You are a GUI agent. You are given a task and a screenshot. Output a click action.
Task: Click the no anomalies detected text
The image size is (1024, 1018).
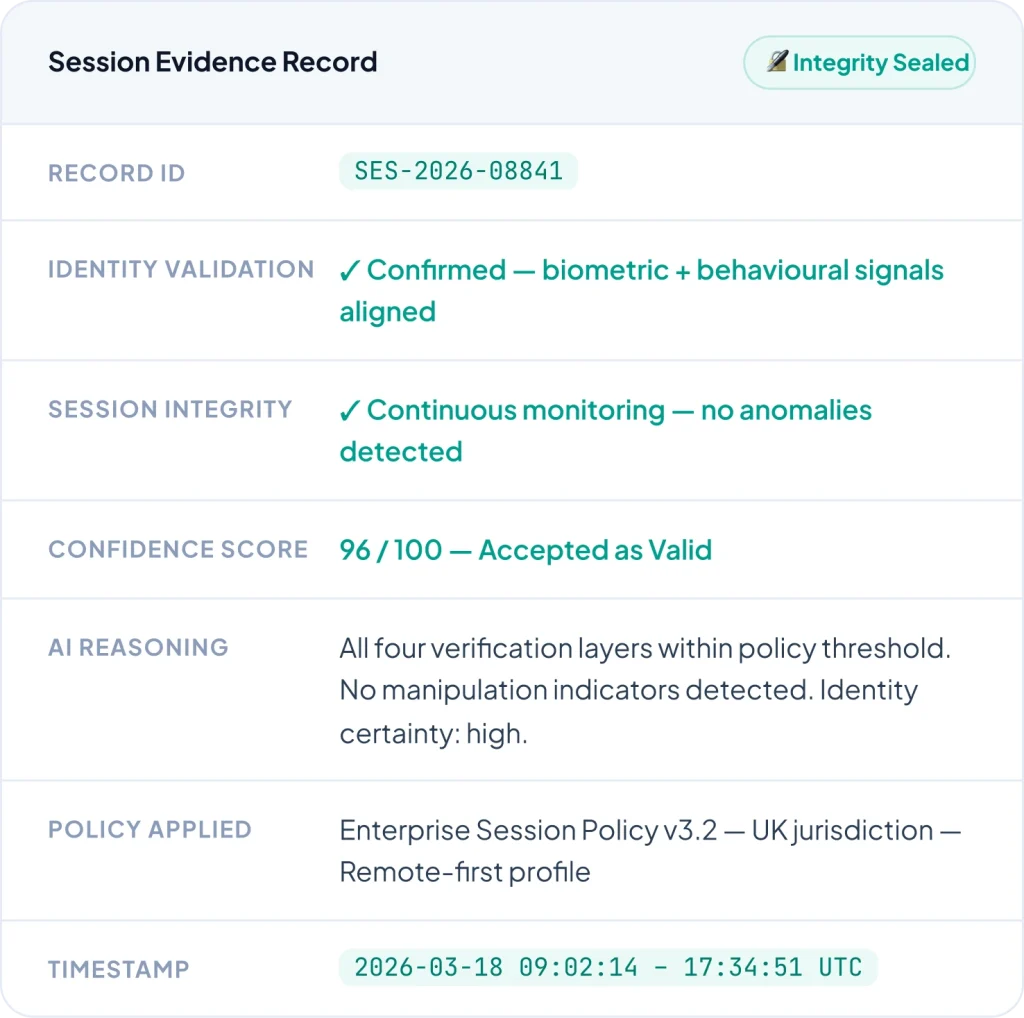pos(786,410)
